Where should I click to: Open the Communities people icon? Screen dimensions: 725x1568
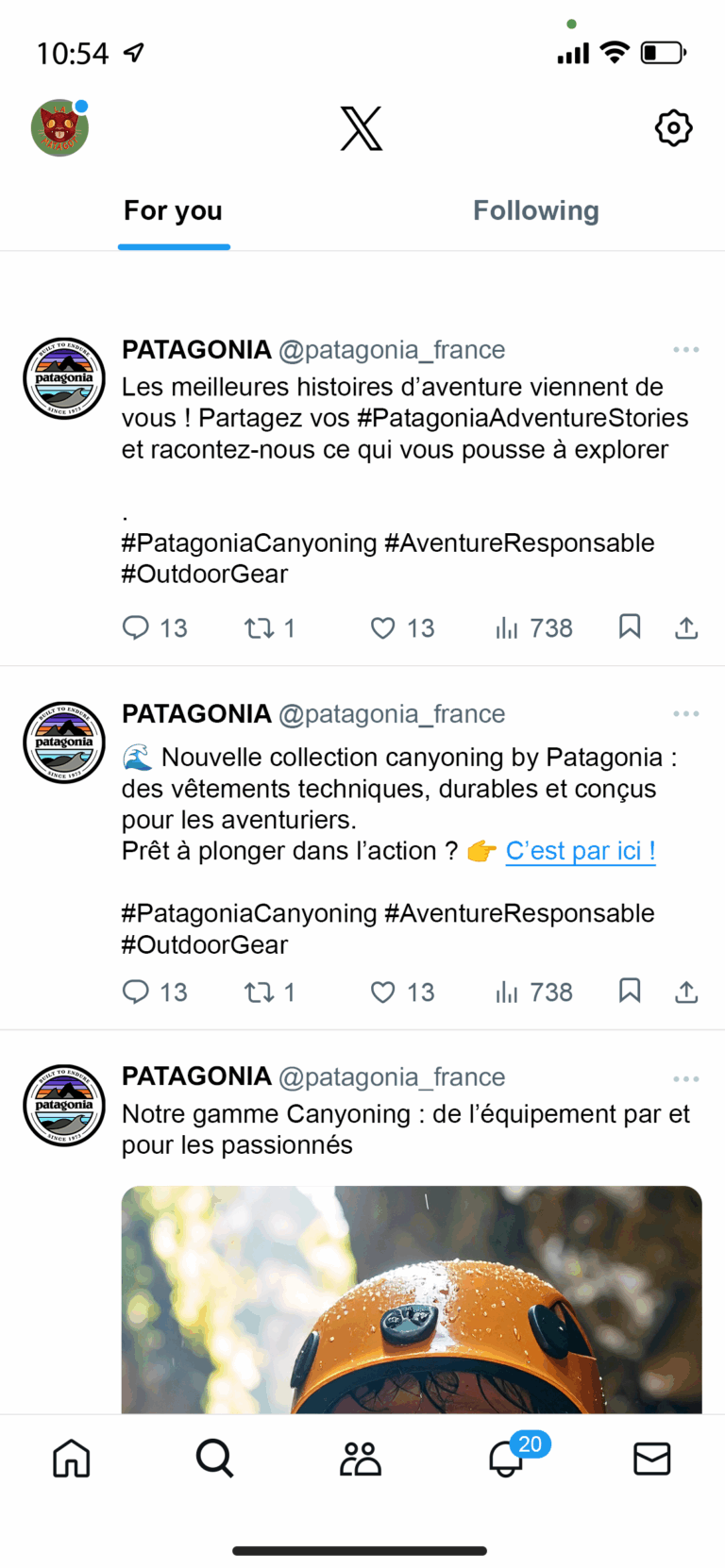point(360,1459)
